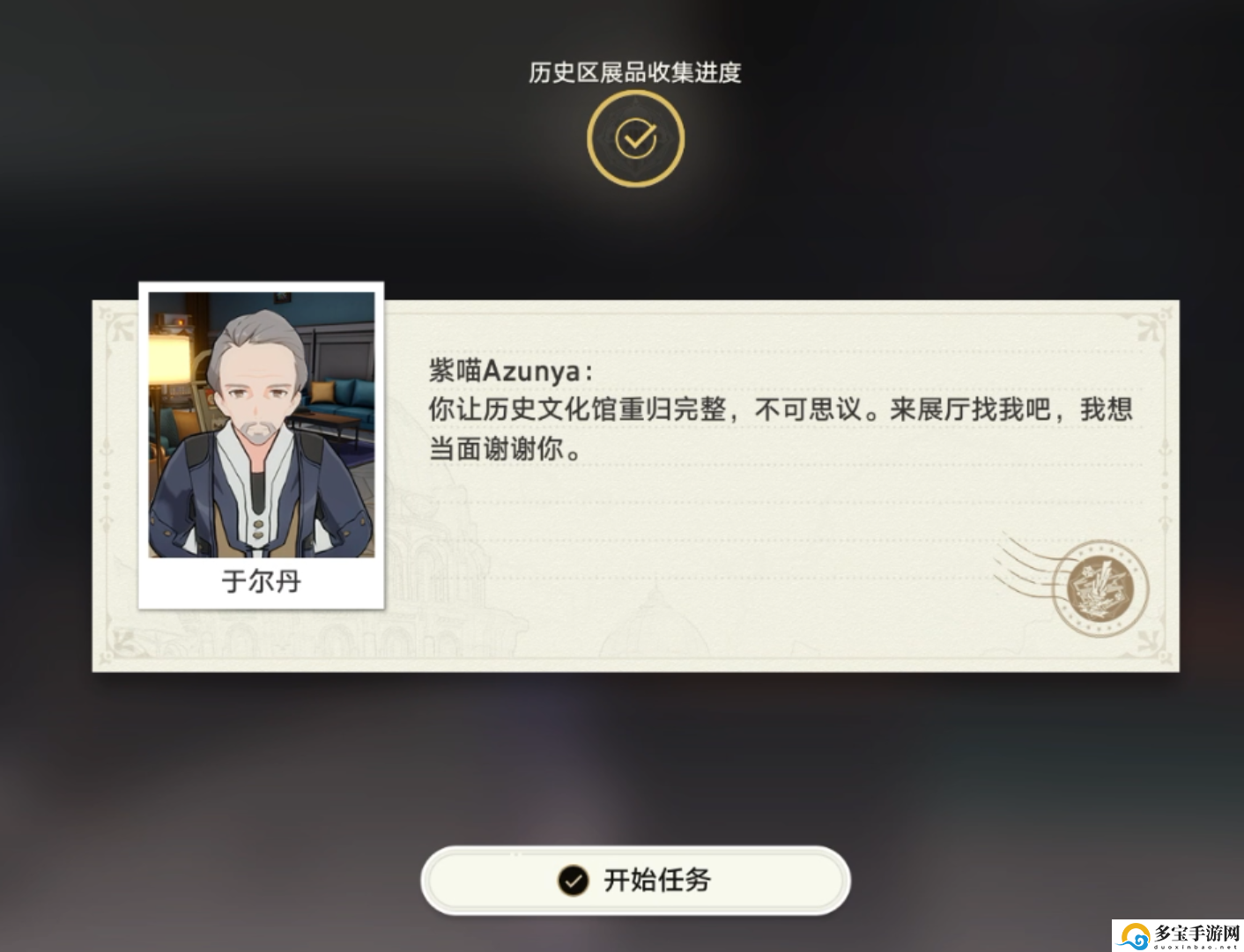Click the message line starting 你让历史文化馆
Screen dimensions: 1244x952
coord(781,410)
